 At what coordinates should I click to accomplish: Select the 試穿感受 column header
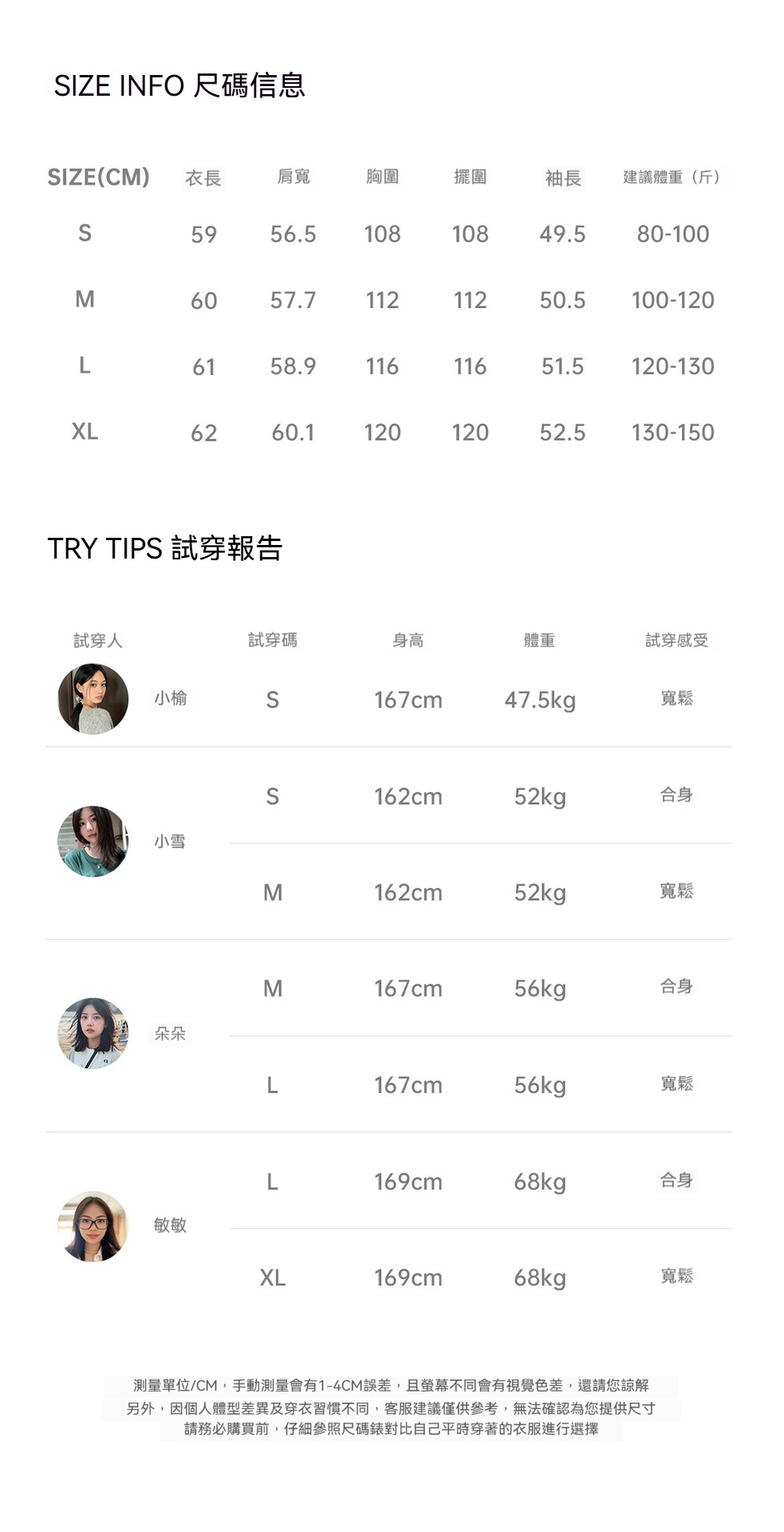676,640
